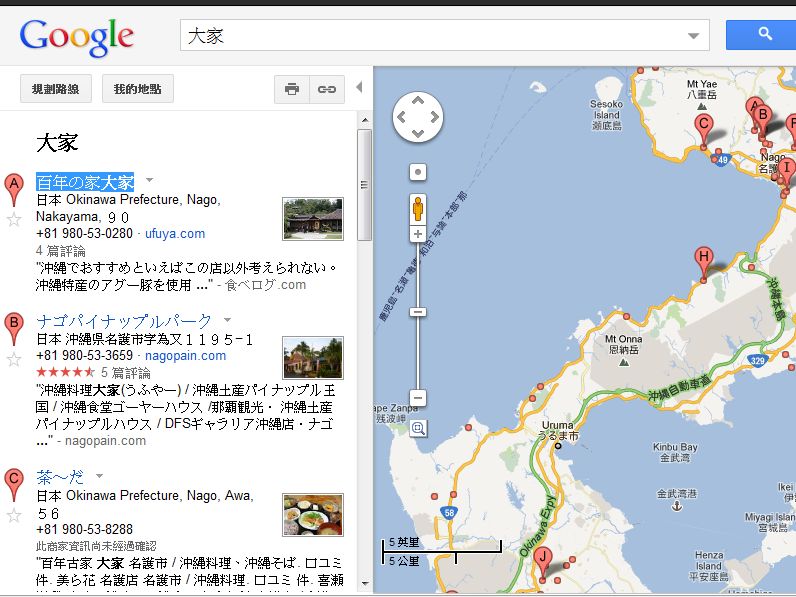This screenshot has height=597, width=796.
Task: Click map marker B on the map
Action: tap(763, 119)
